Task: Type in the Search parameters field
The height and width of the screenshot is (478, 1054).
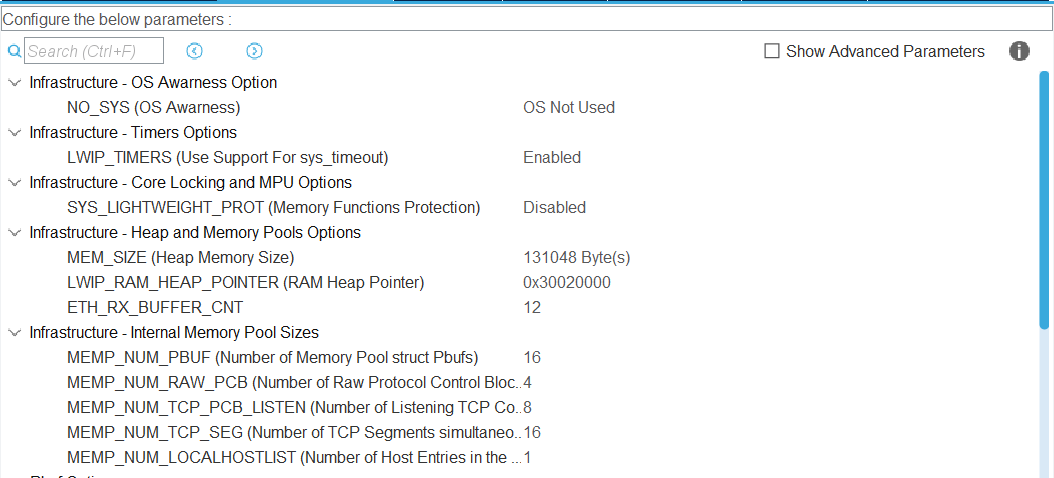Action: 94,51
